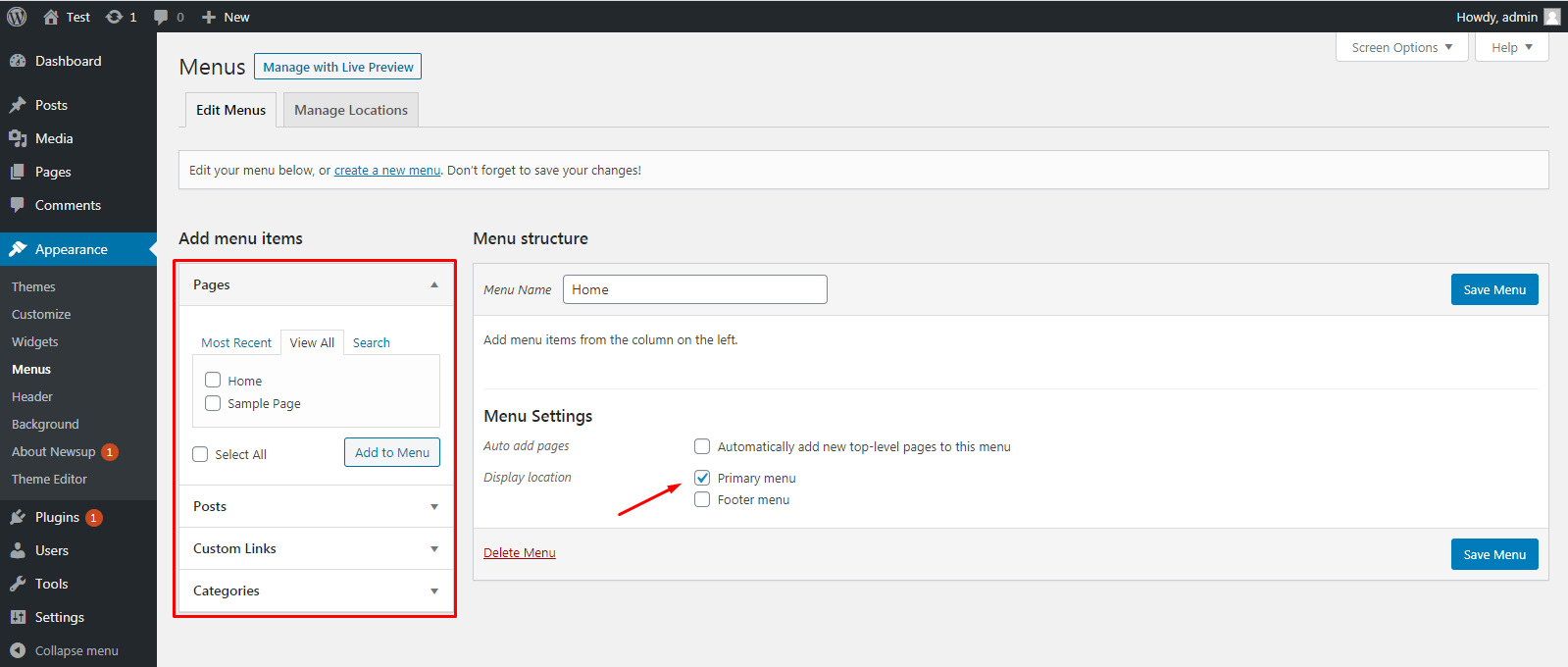Follow the create a new menu link
The width and height of the screenshot is (1568, 667).
(x=387, y=170)
